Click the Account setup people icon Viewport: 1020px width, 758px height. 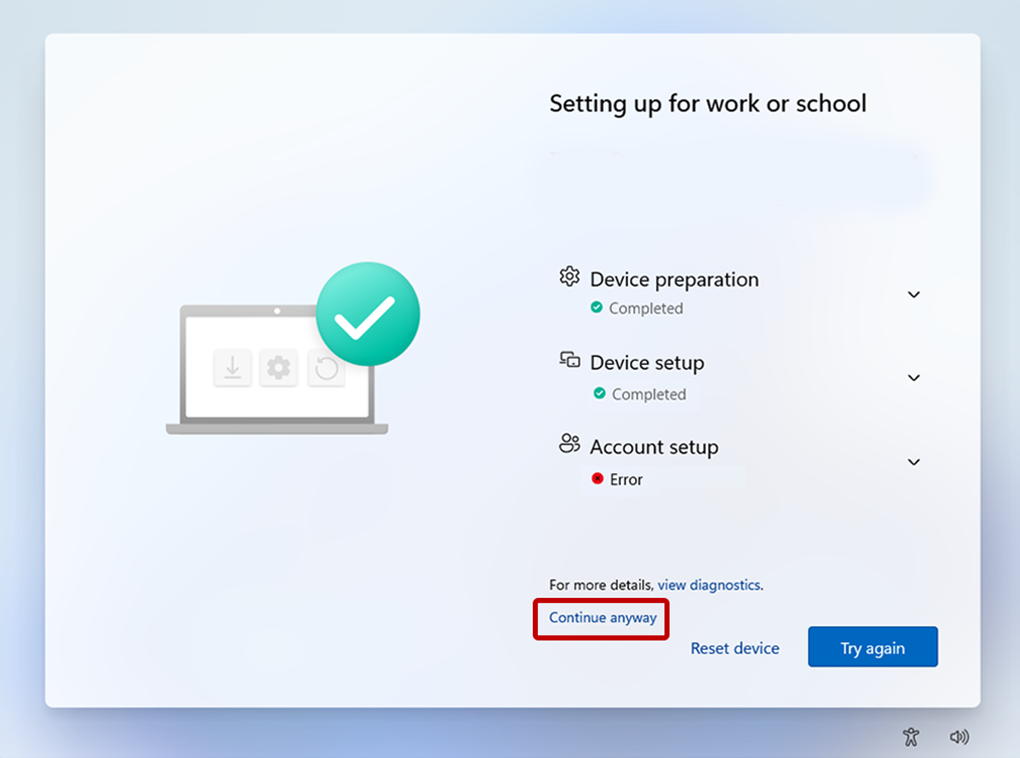click(x=569, y=444)
